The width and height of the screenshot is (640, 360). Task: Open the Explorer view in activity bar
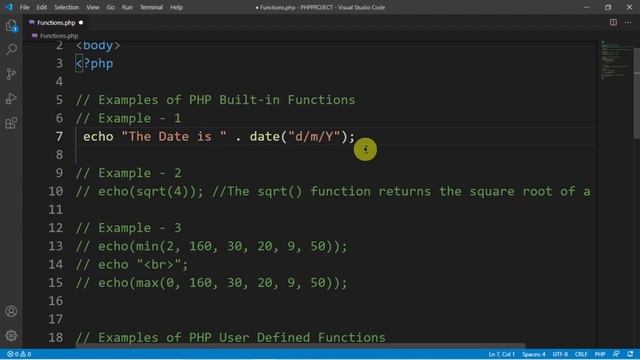click(x=11, y=26)
